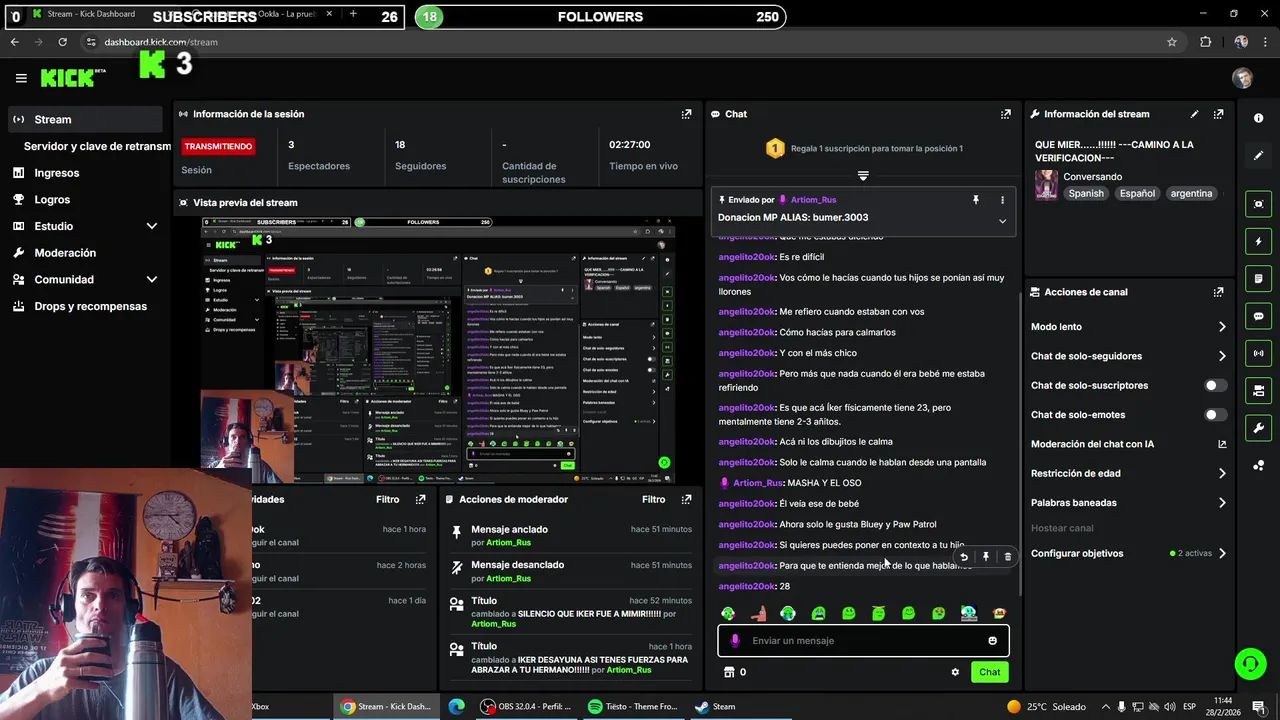Click the argentina tag chip
This screenshot has height=720, width=1280.
coord(1191,193)
